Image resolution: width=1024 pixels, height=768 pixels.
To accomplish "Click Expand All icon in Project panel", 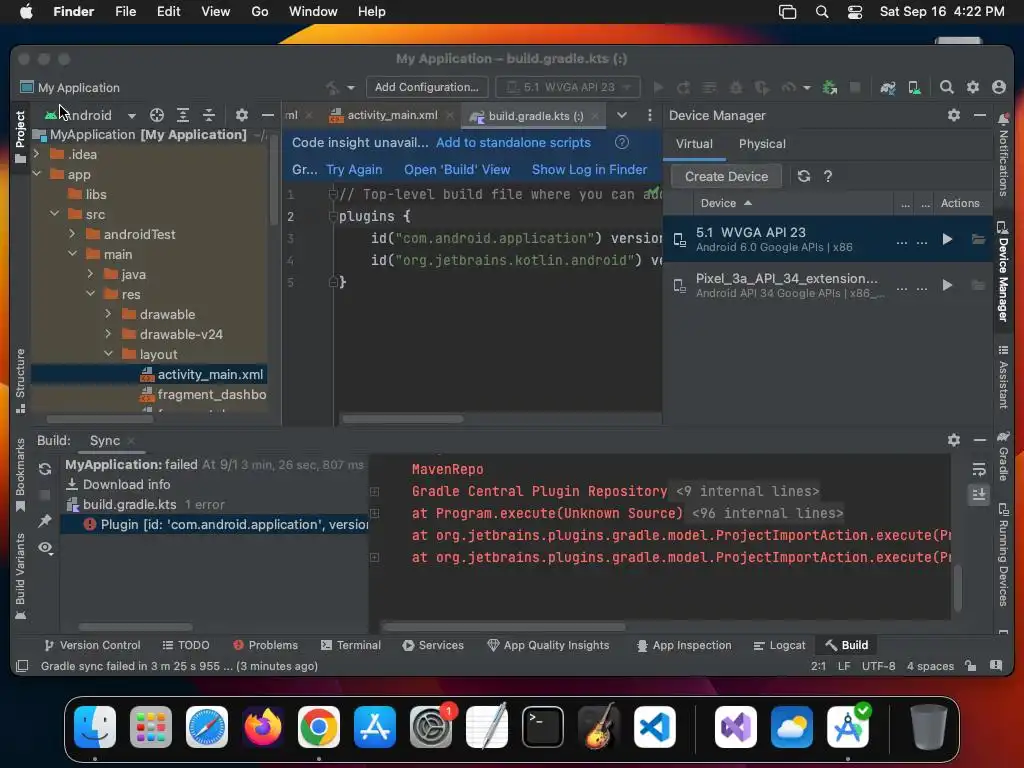I will coord(183,115).
